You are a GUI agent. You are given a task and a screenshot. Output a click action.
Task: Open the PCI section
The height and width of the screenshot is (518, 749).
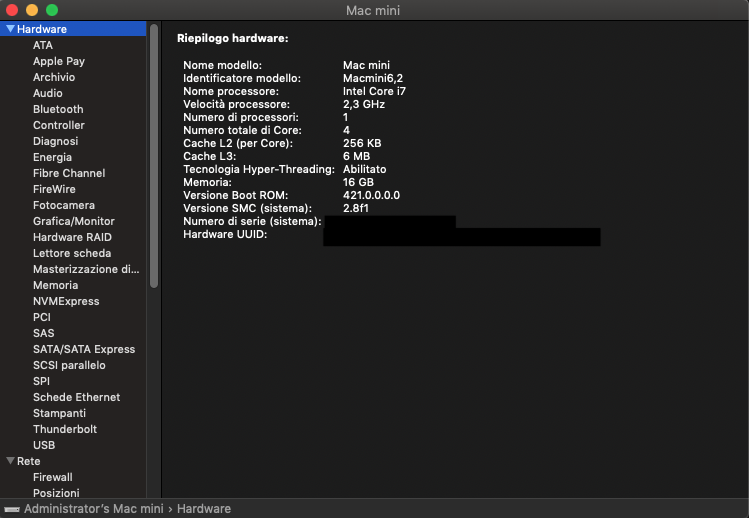42,317
